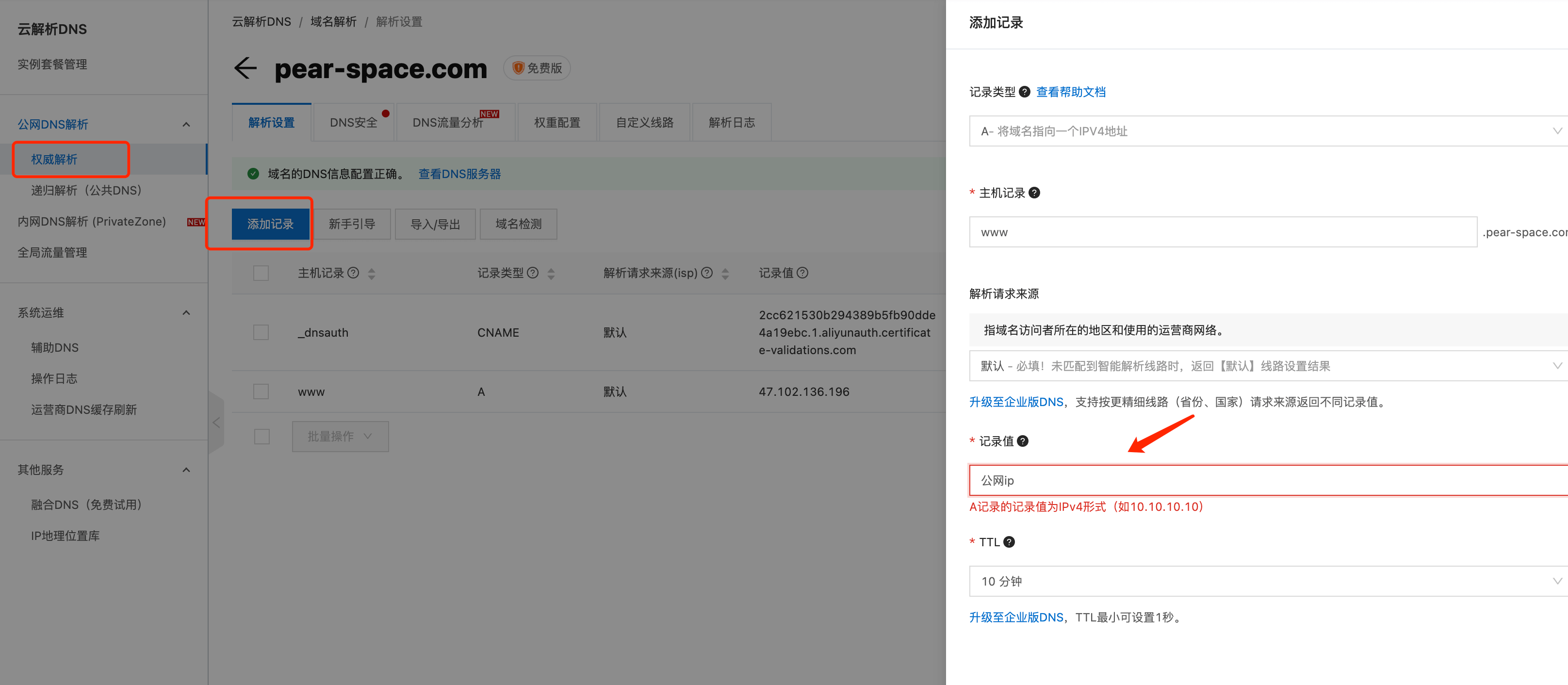The width and height of the screenshot is (1568, 685).
Task: Click the 域名检测 button
Action: pyautogui.click(x=518, y=224)
